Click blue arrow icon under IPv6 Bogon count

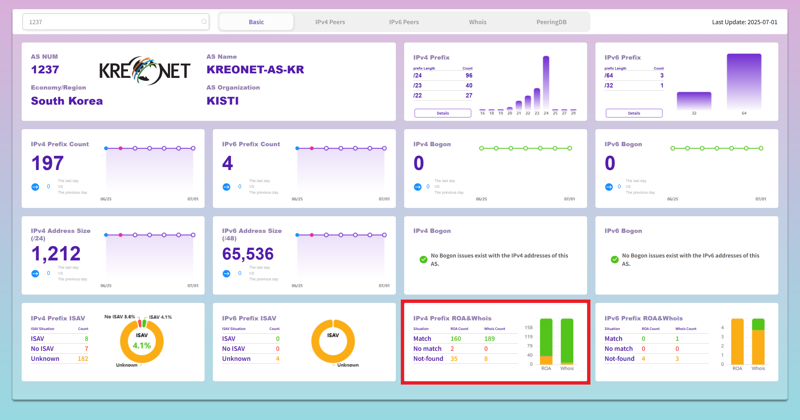609,187
